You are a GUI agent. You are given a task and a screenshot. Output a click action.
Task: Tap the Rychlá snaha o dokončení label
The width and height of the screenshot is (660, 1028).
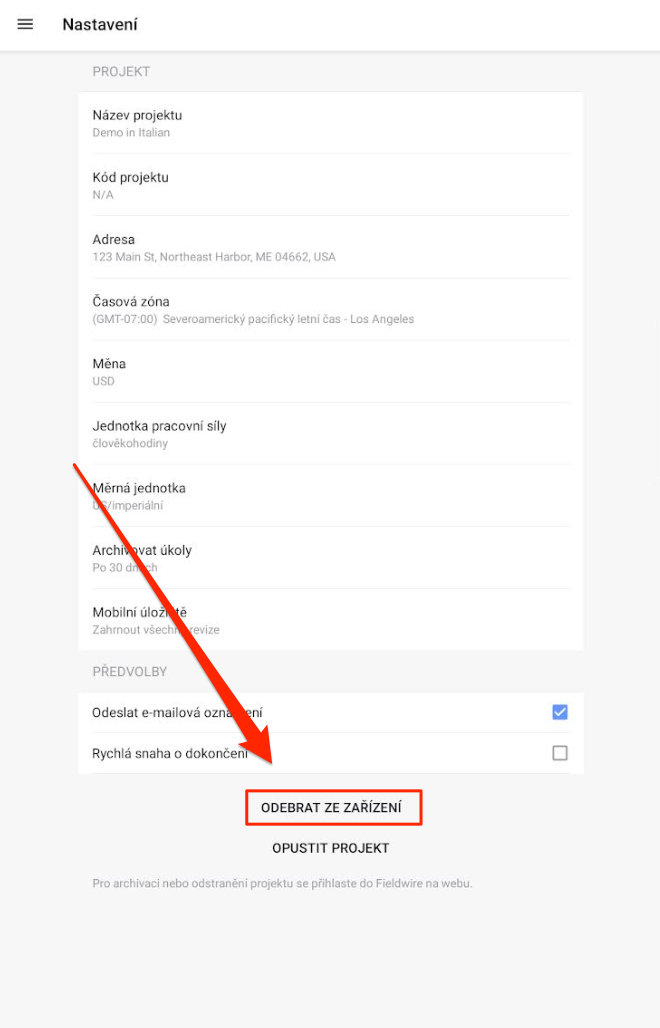pyautogui.click(x=170, y=753)
